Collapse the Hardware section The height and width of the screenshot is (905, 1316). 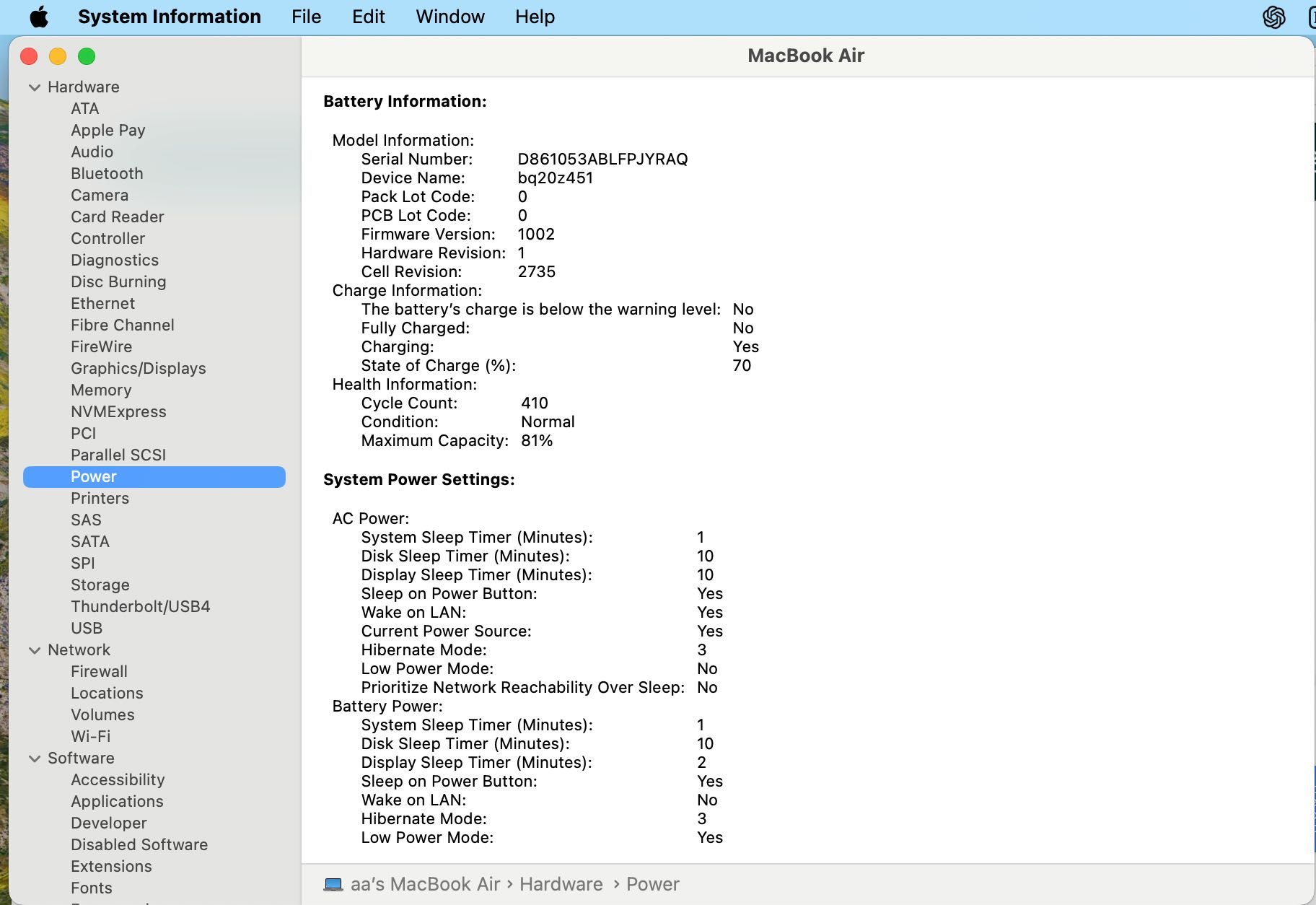35,87
